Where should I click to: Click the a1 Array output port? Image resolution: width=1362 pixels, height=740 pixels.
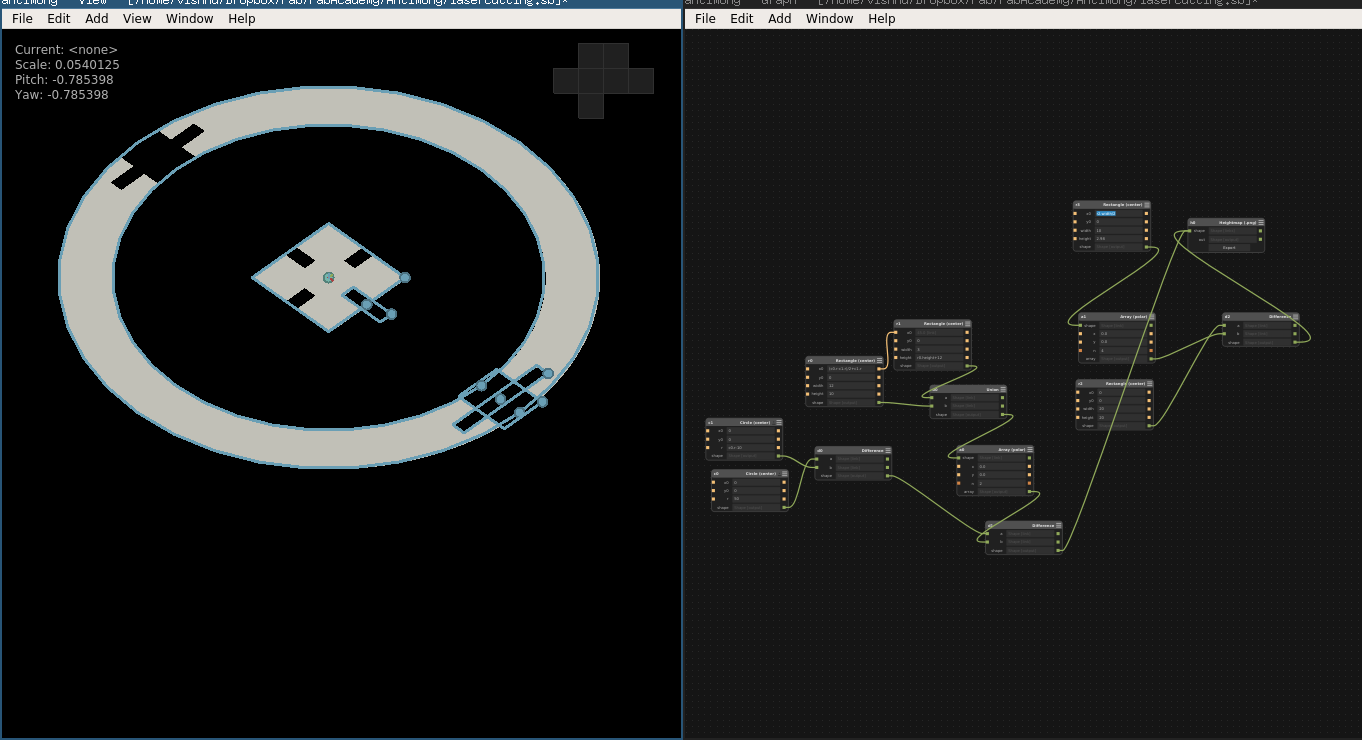(1151, 359)
